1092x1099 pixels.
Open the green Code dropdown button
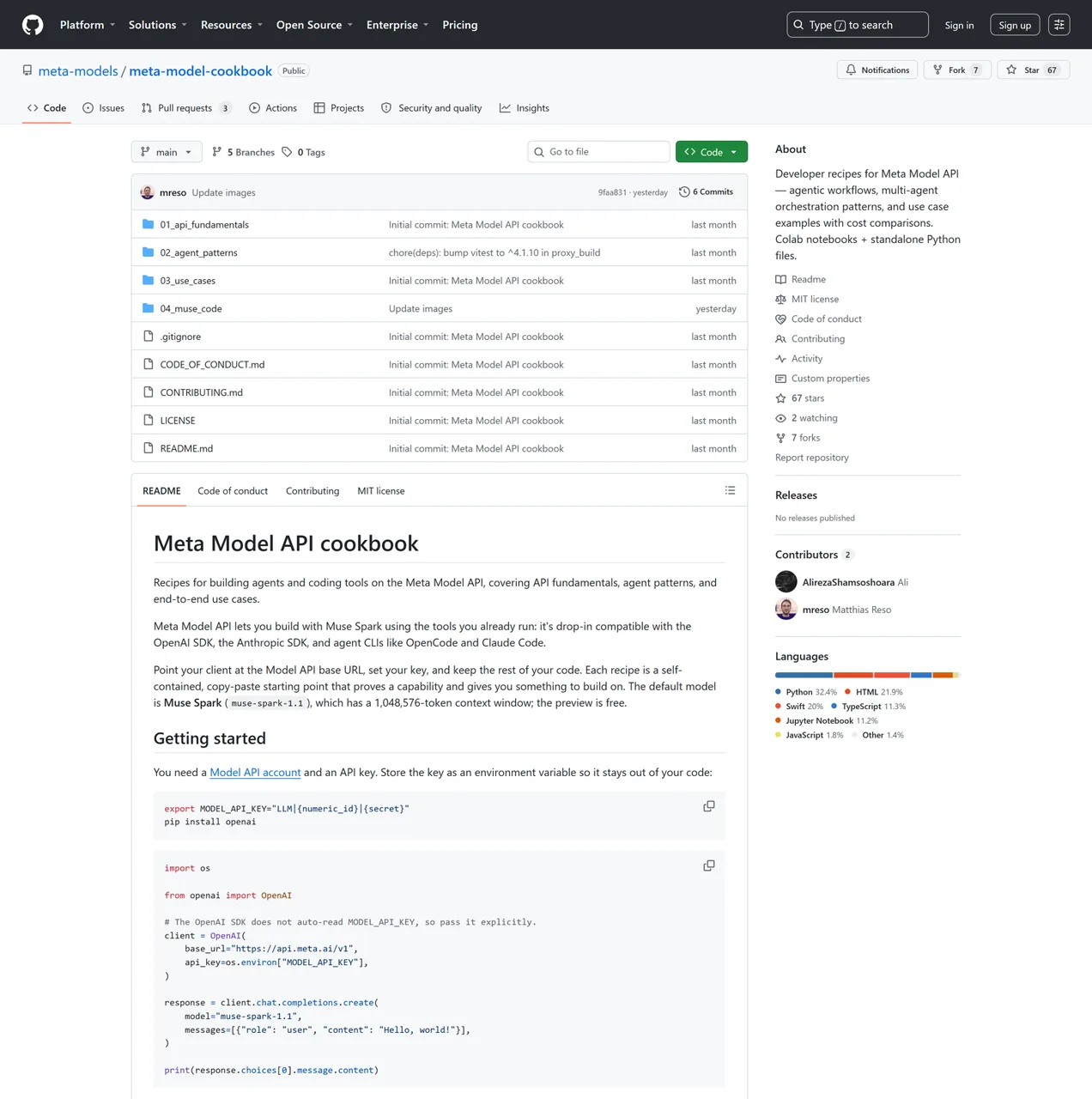pos(712,152)
